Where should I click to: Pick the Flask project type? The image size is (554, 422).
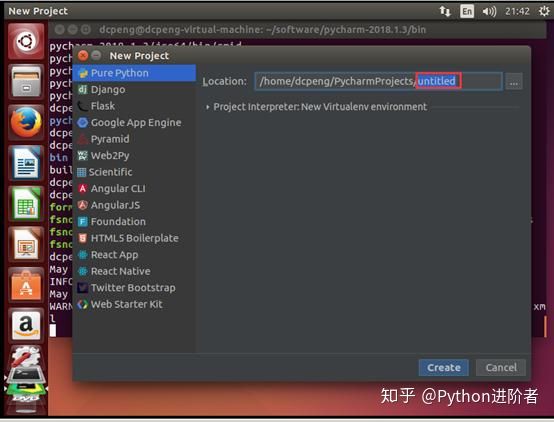tap(134, 106)
